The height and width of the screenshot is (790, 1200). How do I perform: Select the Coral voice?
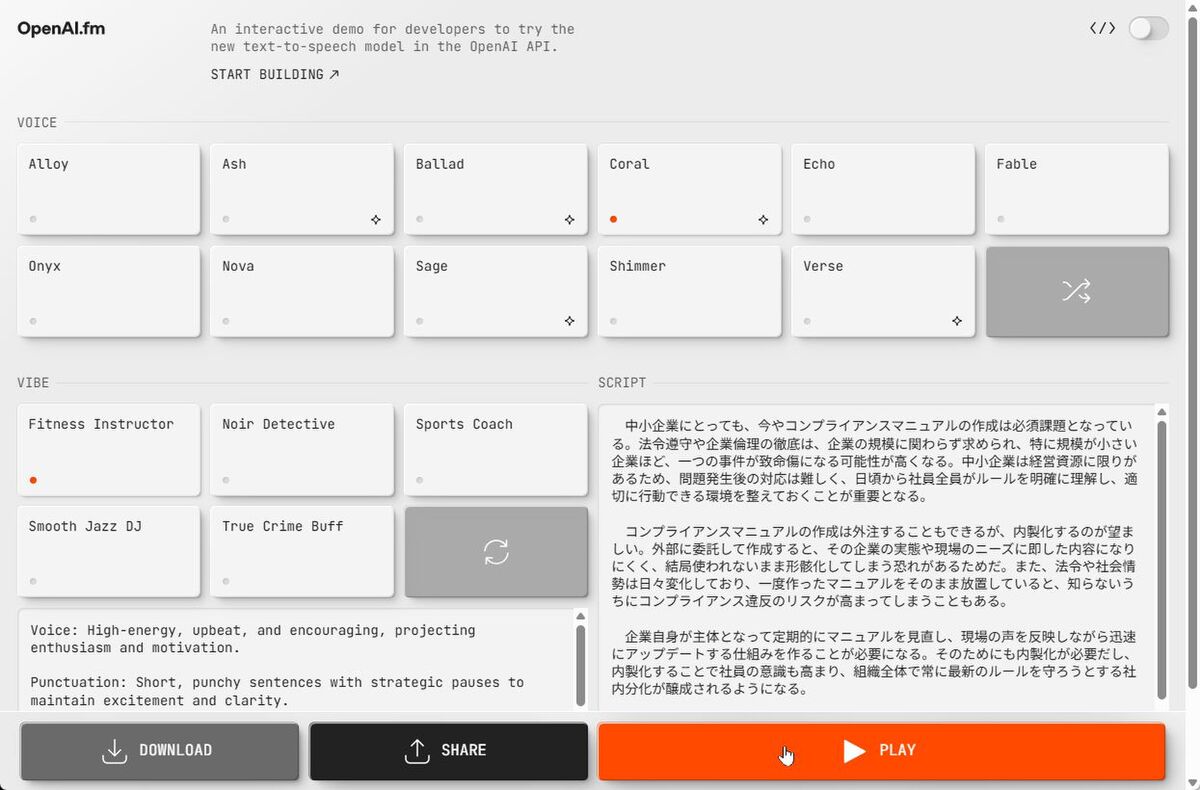pos(690,188)
